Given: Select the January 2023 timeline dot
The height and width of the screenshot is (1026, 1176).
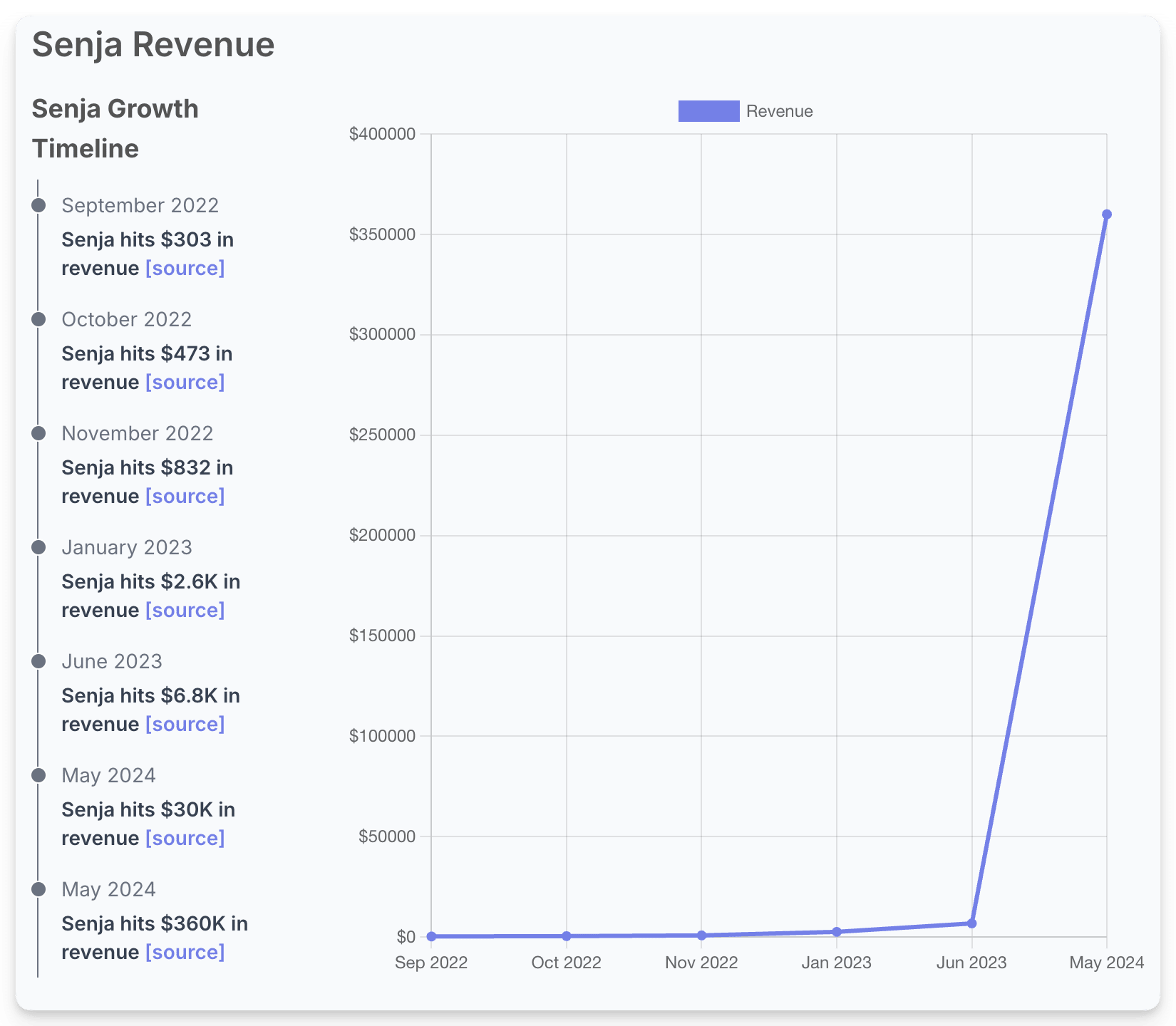Looking at the screenshot, I should pyautogui.click(x=38, y=547).
